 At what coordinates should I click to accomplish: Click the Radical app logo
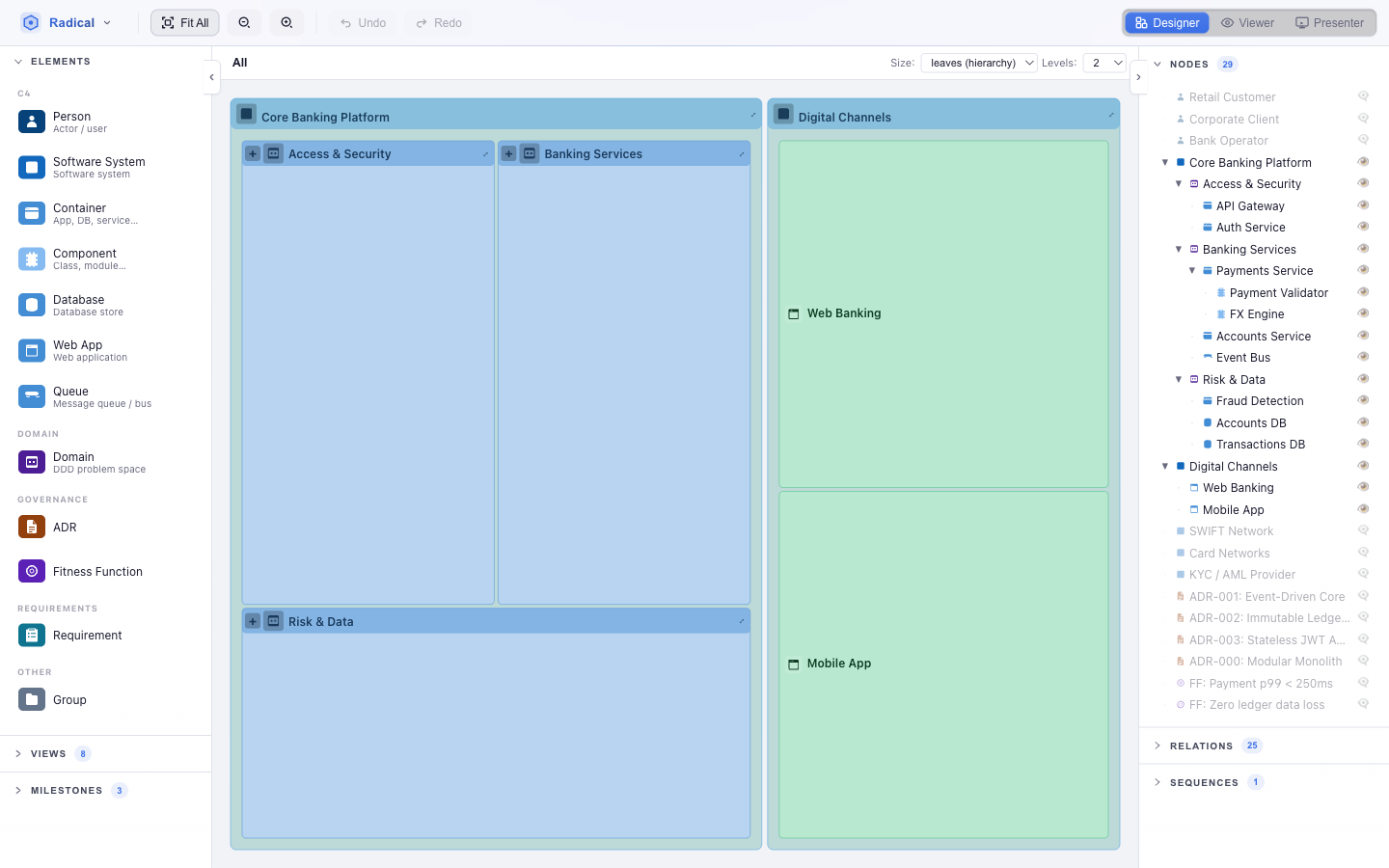[31, 22]
